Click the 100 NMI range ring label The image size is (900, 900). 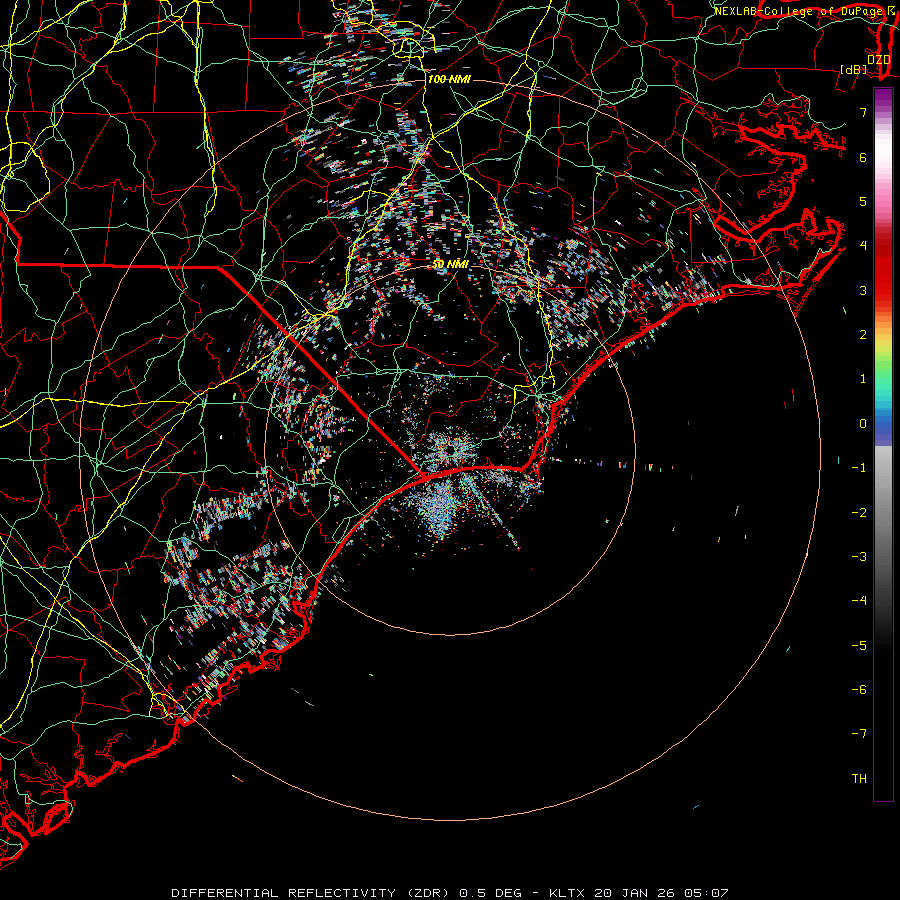pos(449,79)
